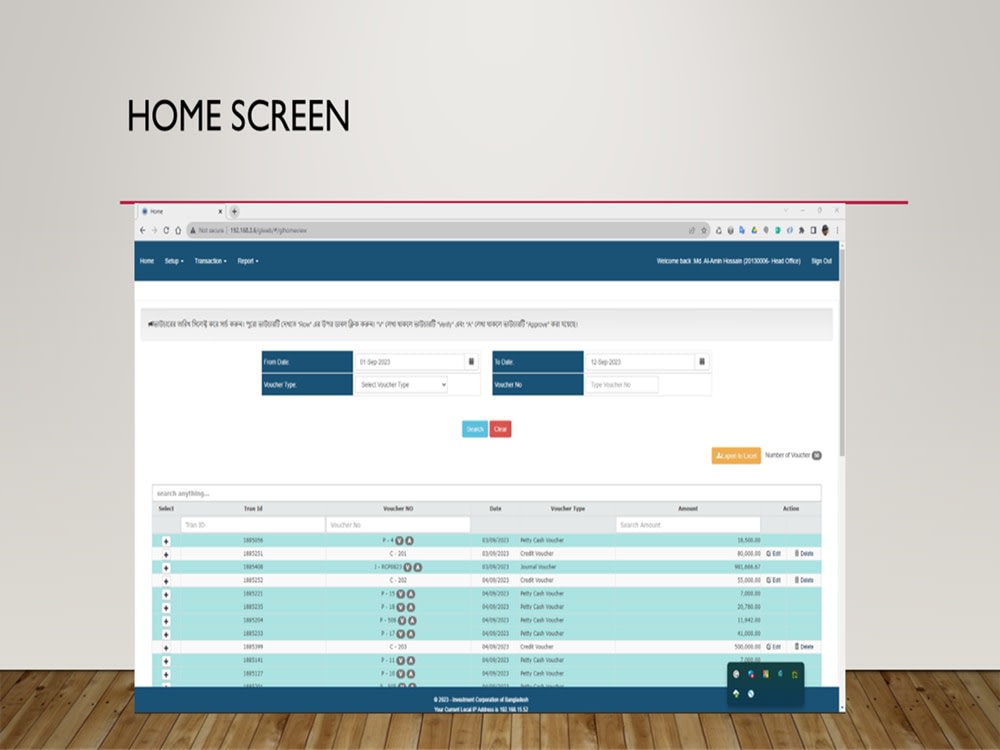Click the Sign Out link
Image resolution: width=1000 pixels, height=750 pixels.
pos(821,260)
